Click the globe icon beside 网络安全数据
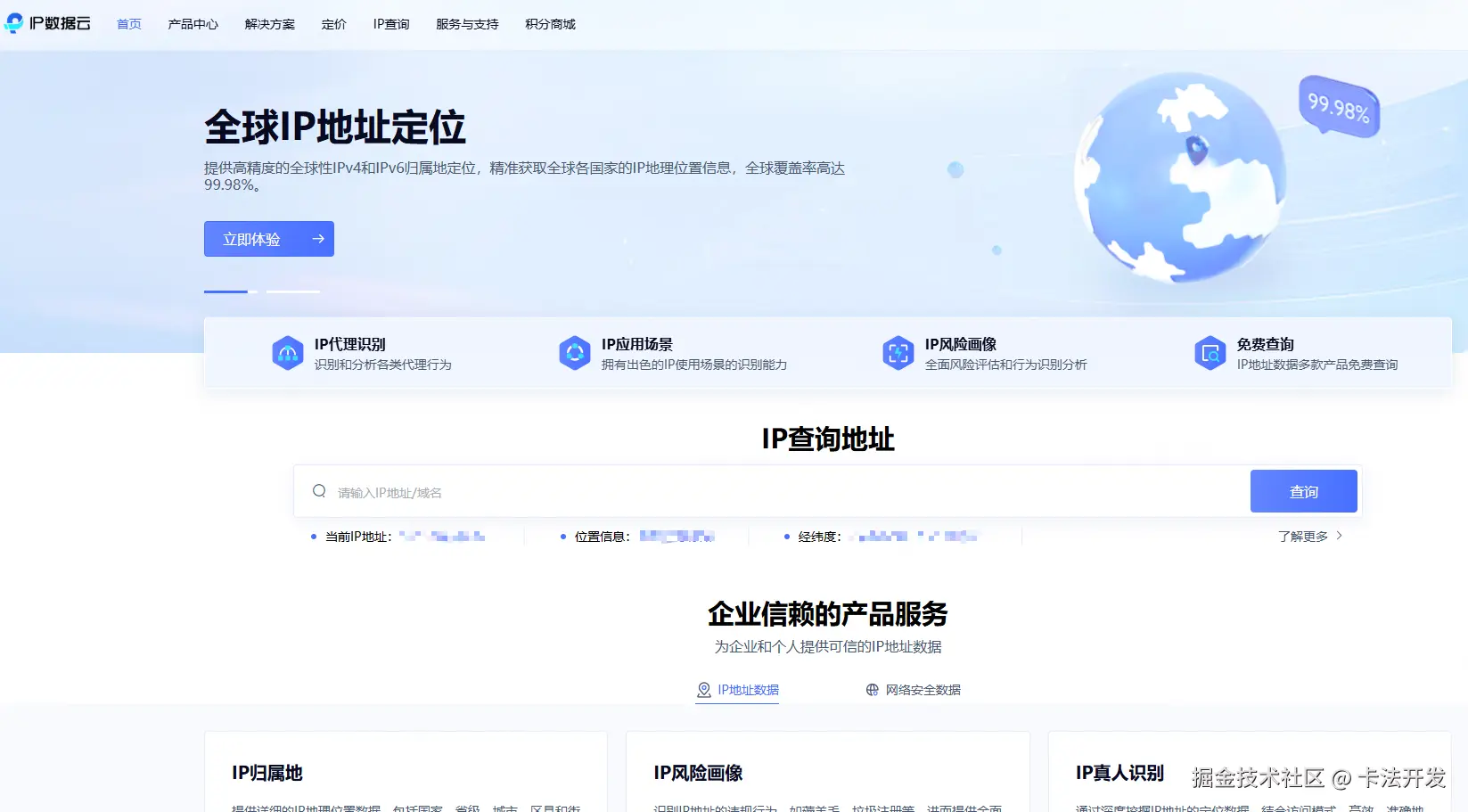 [873, 690]
